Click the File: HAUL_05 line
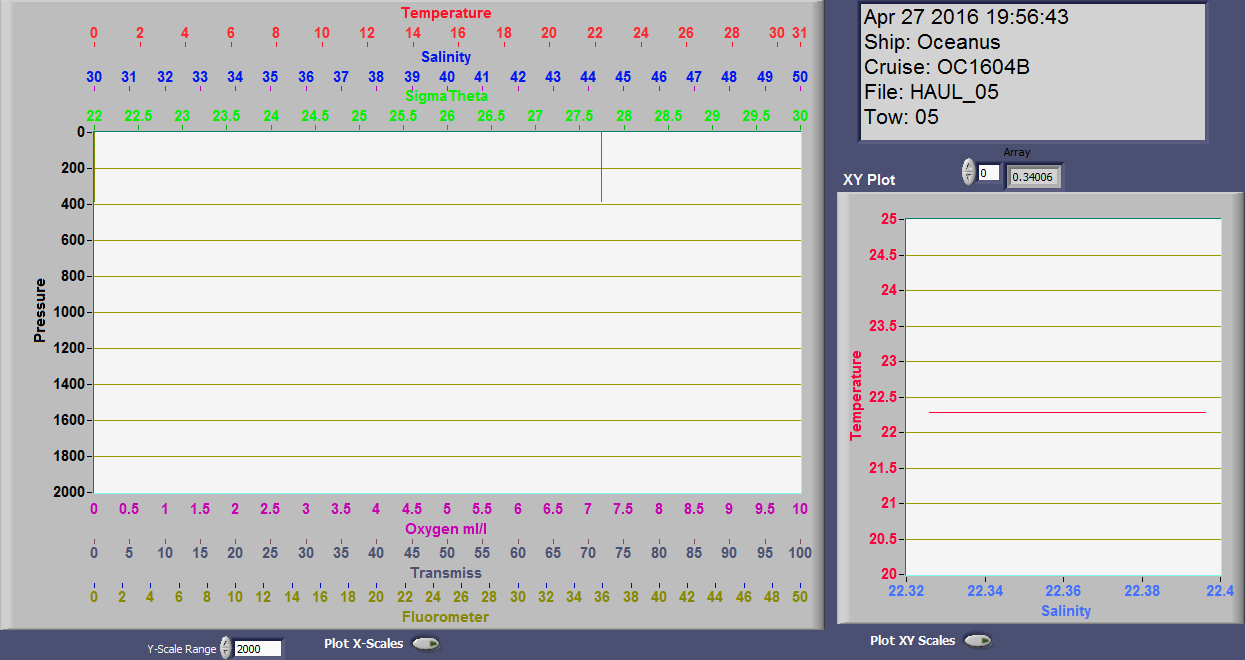1245x660 pixels. coord(931,92)
